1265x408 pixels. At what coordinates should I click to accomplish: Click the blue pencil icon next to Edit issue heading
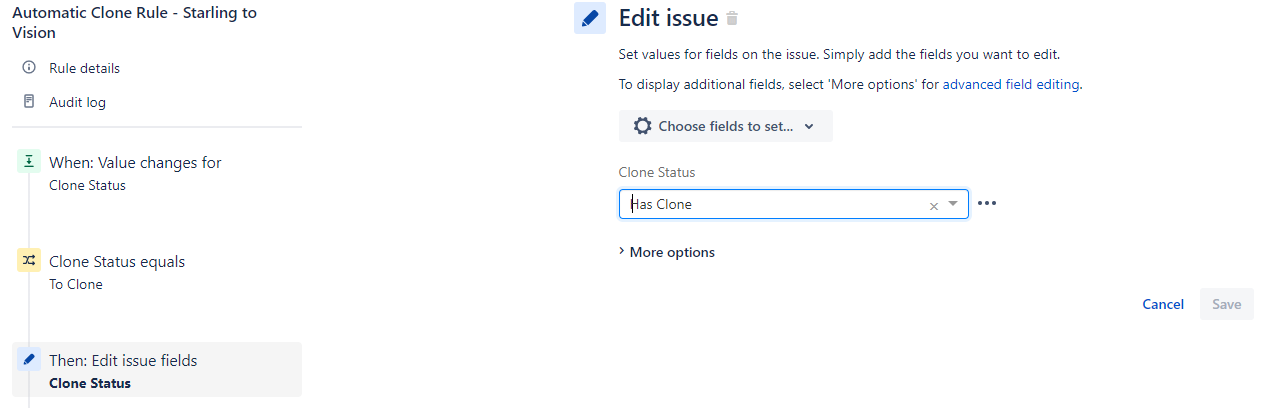click(x=590, y=18)
